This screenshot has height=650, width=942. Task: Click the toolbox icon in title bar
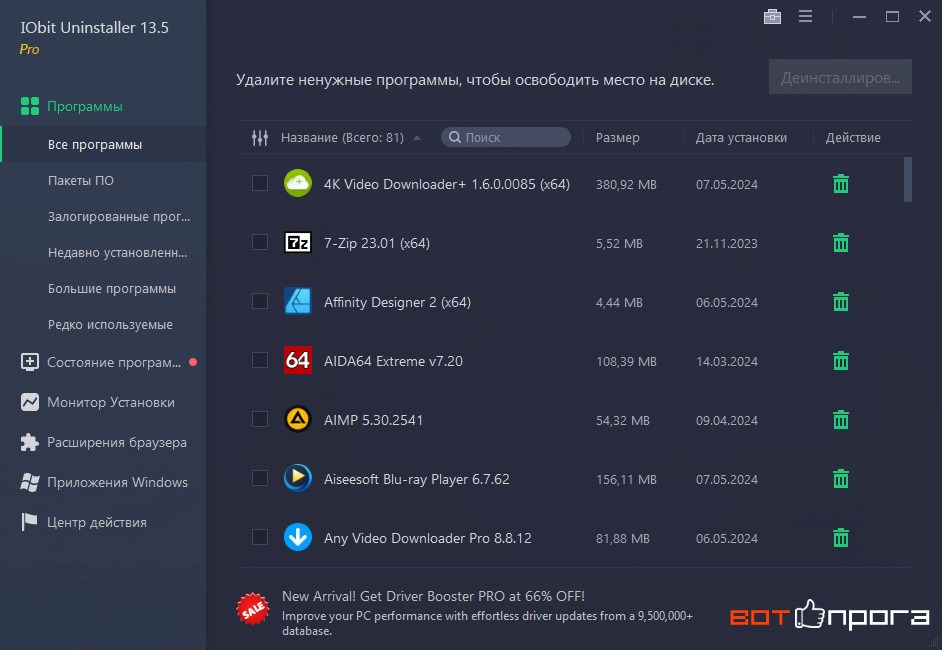click(772, 17)
